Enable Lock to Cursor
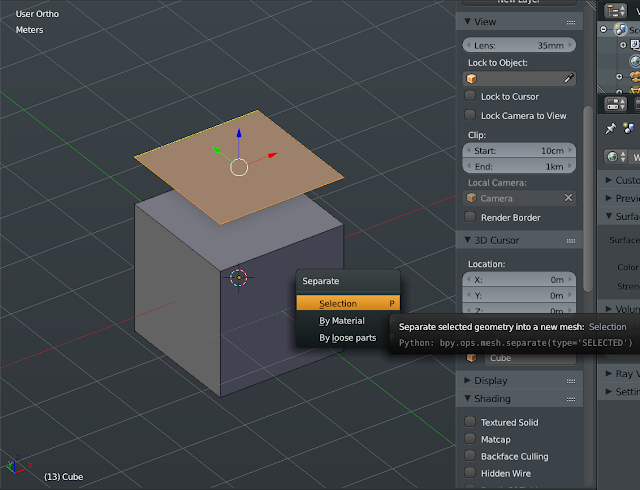This screenshot has height=490, width=640. click(470, 96)
